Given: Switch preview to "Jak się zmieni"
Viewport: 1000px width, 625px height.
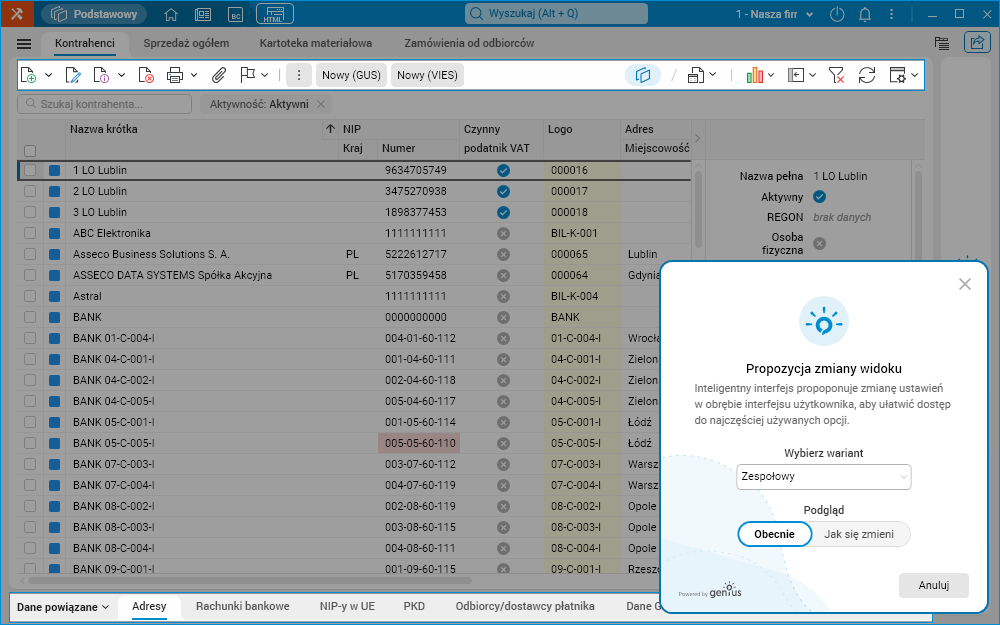Looking at the screenshot, I should point(858,534).
